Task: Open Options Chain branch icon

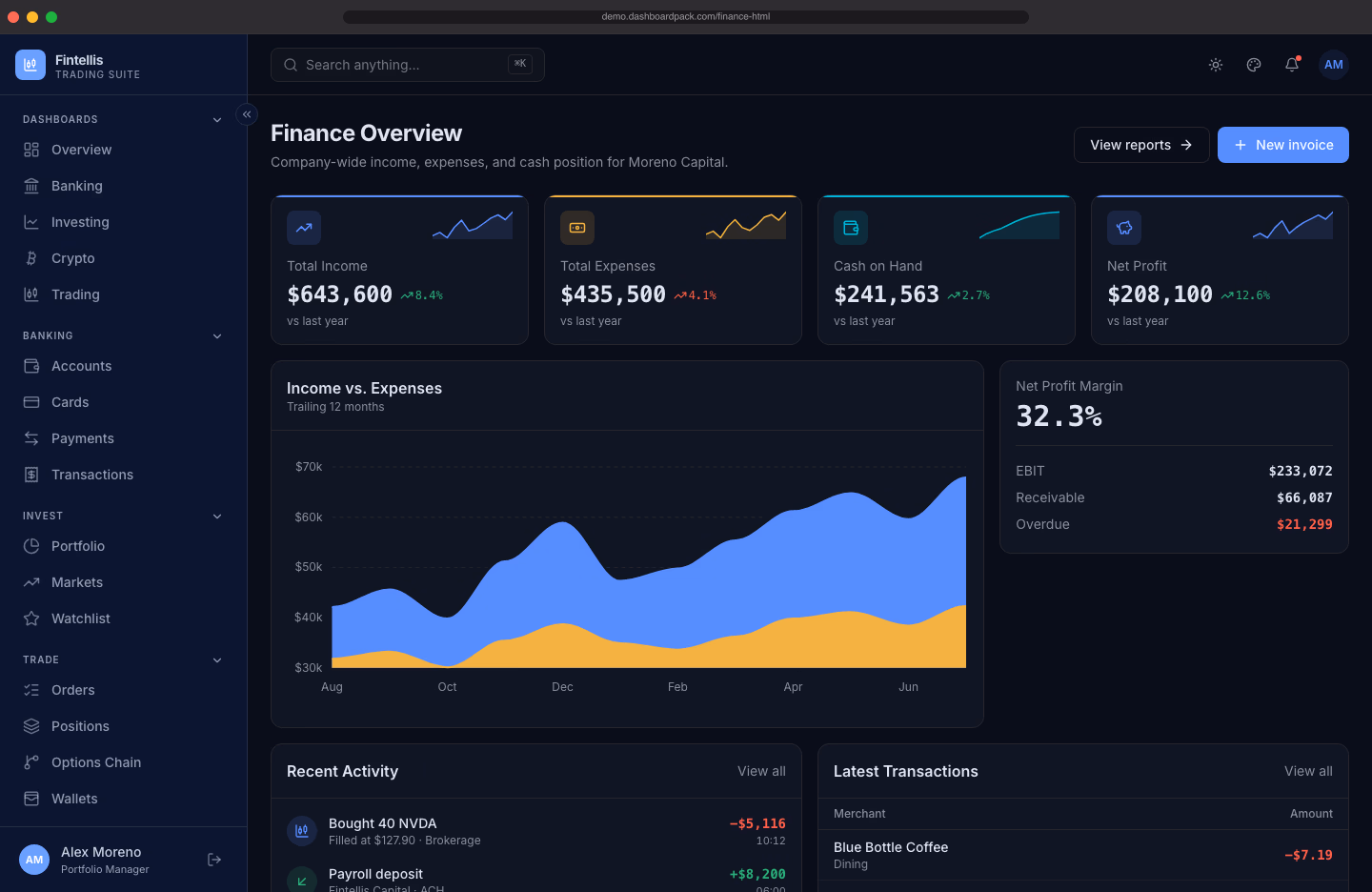Action: pos(31,762)
